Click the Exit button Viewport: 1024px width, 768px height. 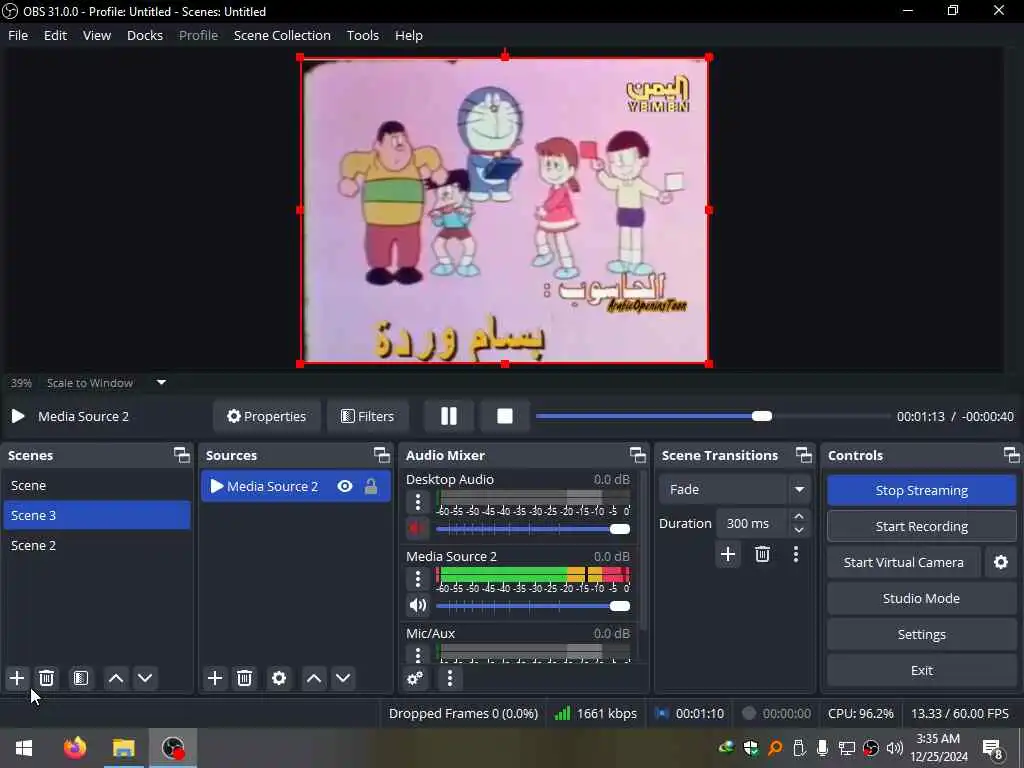[921, 670]
